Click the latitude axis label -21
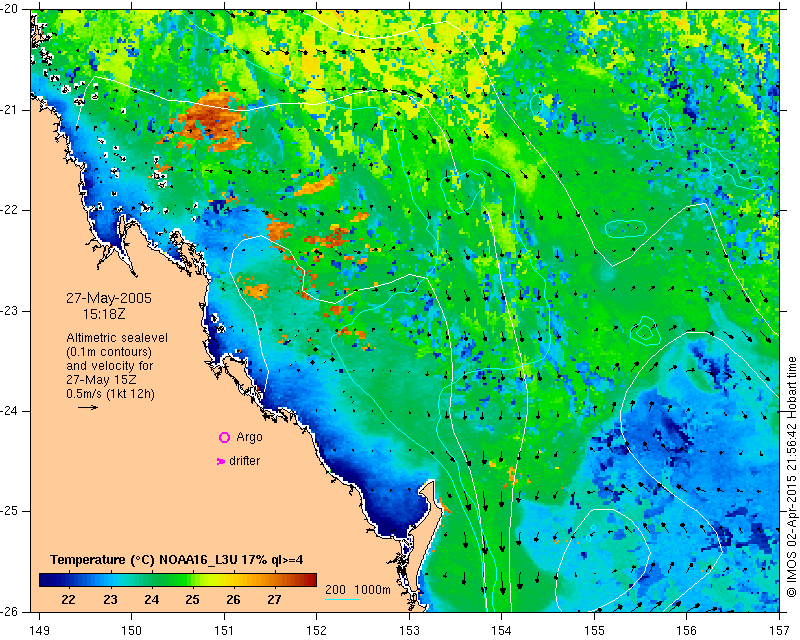The width and height of the screenshot is (800, 640). [10, 110]
